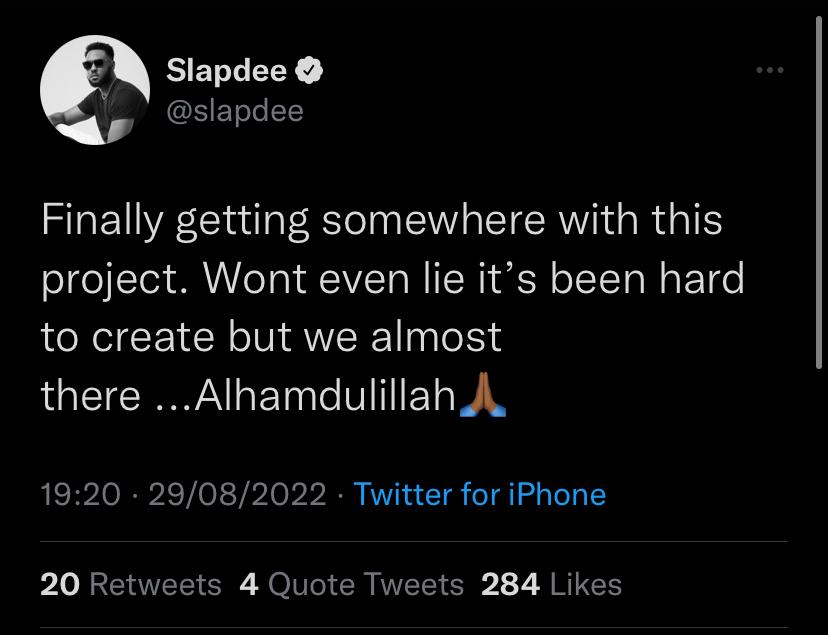Image resolution: width=828 pixels, height=635 pixels.
Task: Open the three-dot more options menu
Action: (x=770, y=71)
